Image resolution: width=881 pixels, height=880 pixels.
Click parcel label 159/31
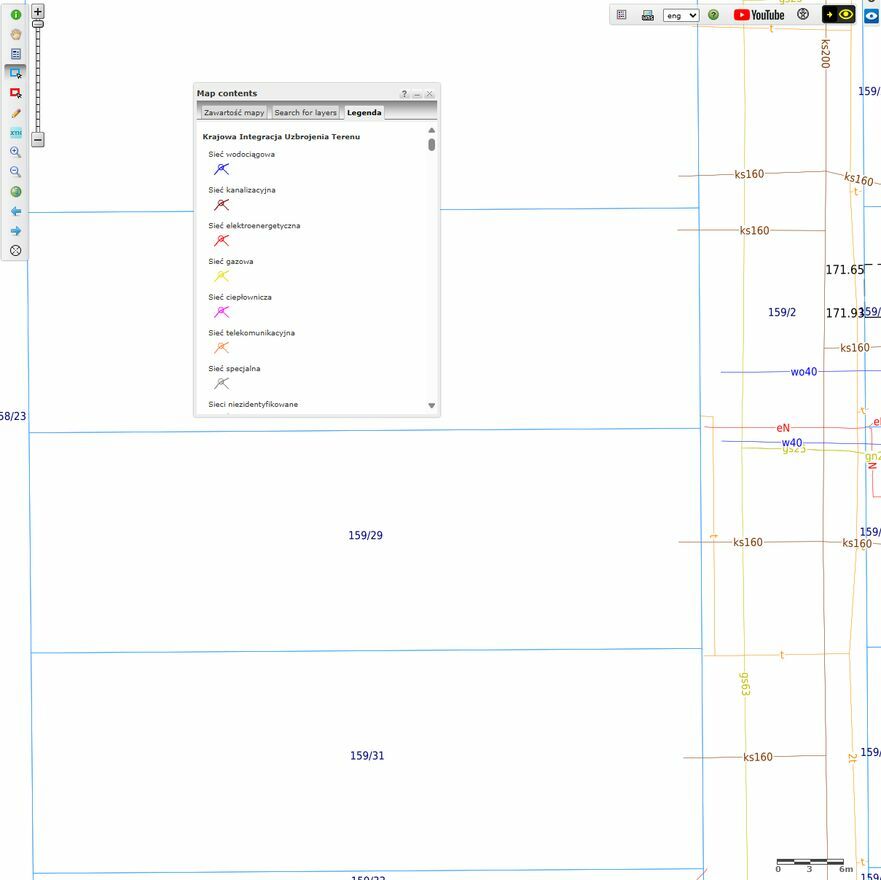367,755
